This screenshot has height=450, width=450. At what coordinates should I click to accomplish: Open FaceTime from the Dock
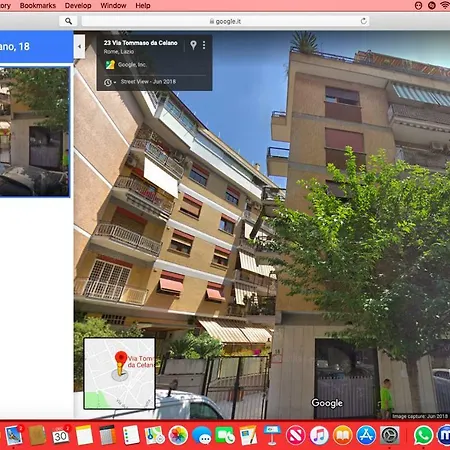coord(225,436)
